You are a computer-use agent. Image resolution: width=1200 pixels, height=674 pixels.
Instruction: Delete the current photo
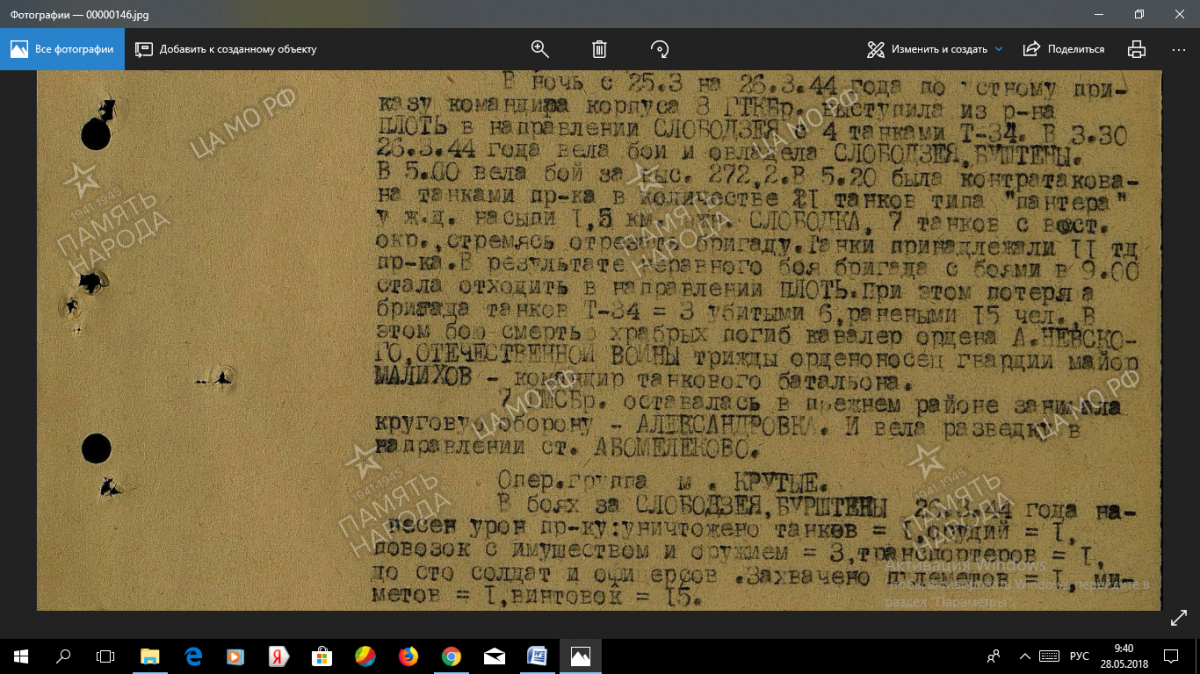[599, 49]
